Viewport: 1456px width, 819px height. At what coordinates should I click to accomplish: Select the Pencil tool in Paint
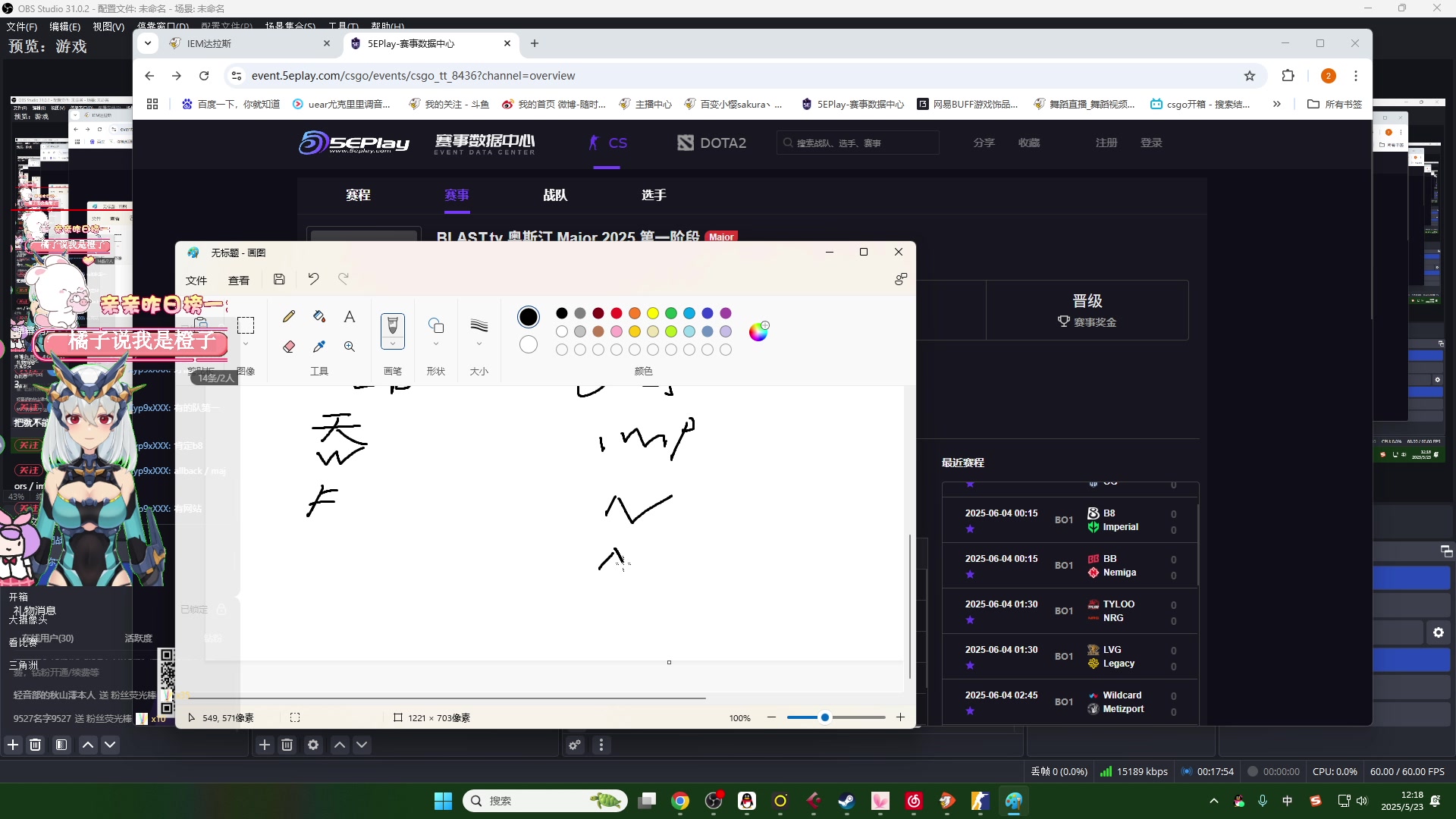[x=289, y=316]
